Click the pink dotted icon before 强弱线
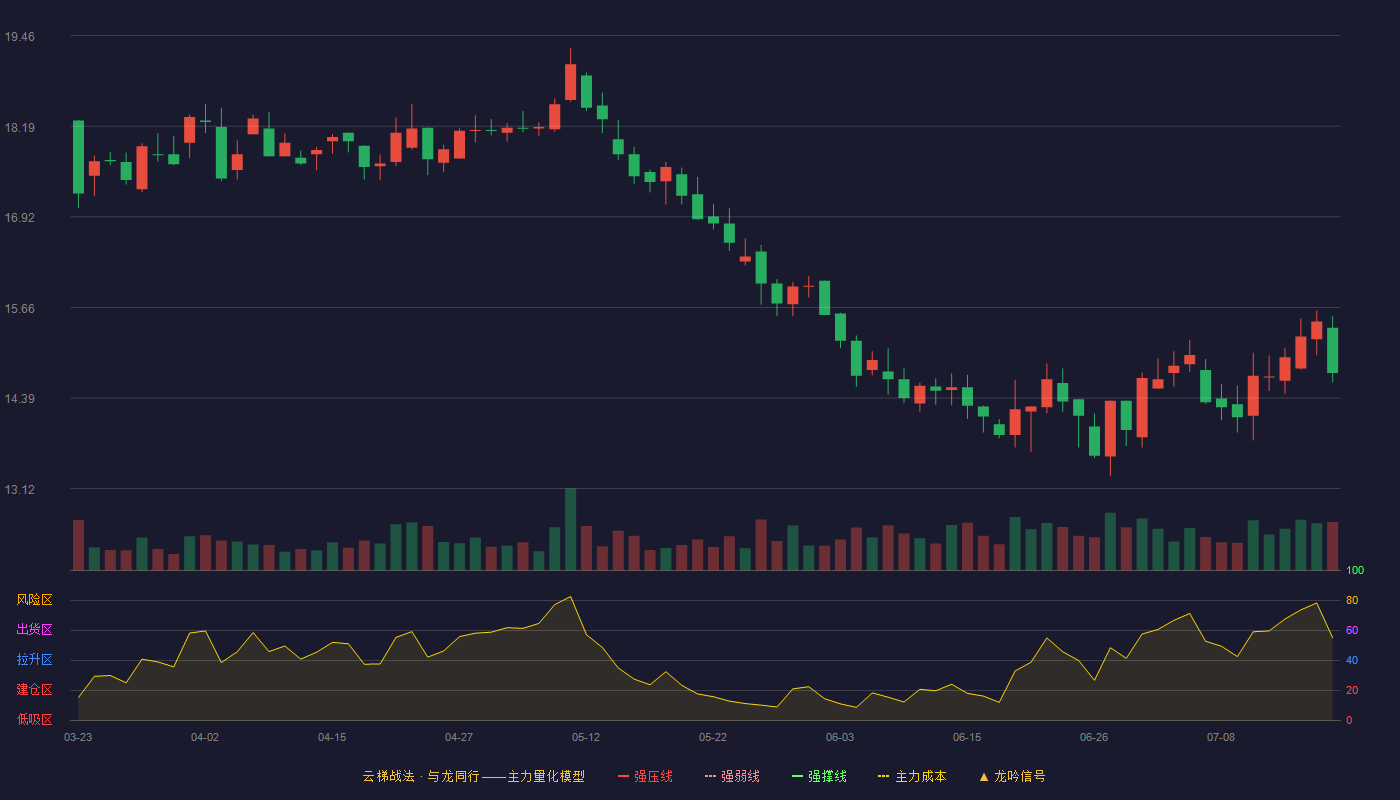The height and width of the screenshot is (800, 1400). tap(711, 776)
